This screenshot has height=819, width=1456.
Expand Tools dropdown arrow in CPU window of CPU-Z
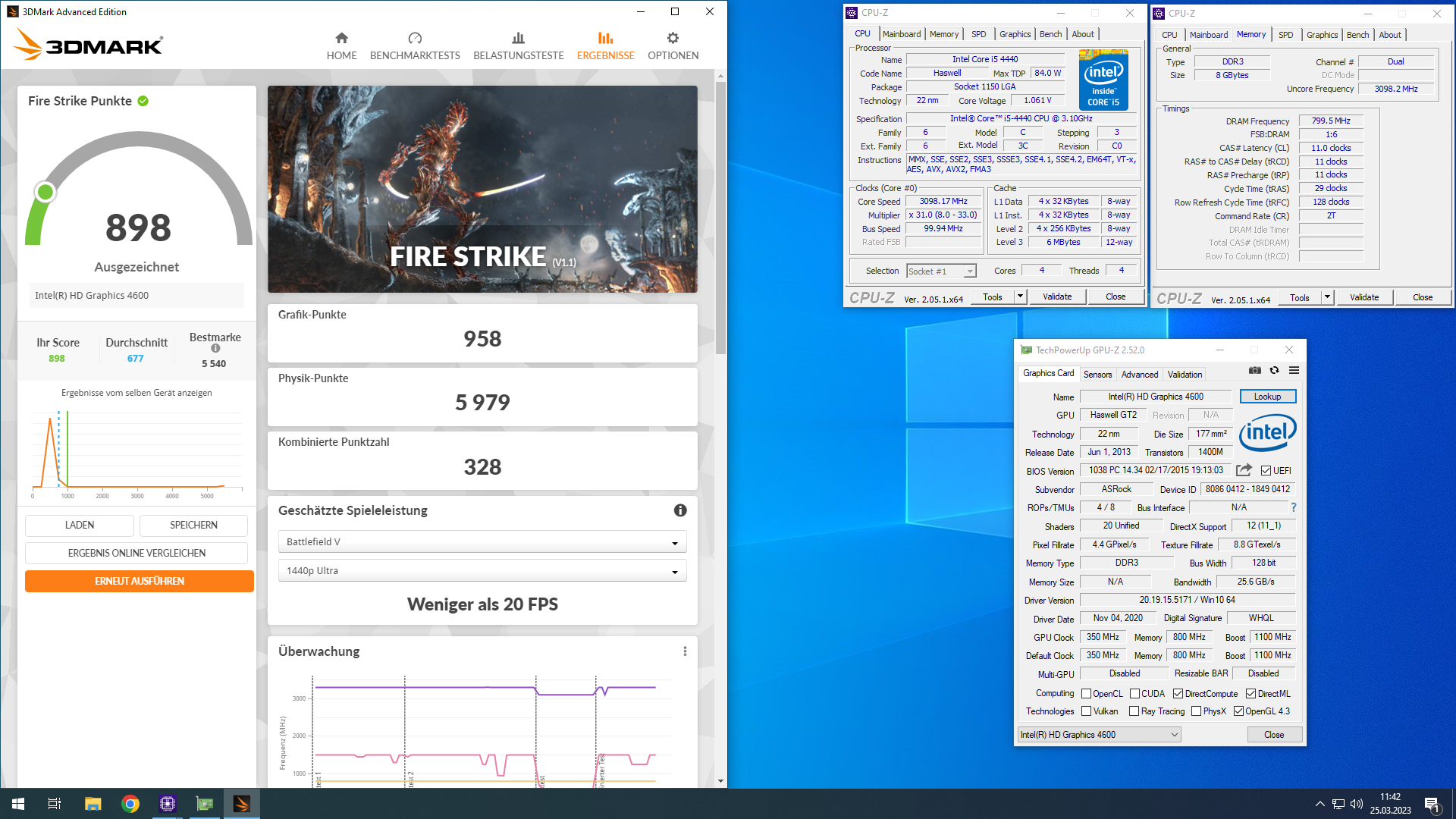coord(1020,297)
